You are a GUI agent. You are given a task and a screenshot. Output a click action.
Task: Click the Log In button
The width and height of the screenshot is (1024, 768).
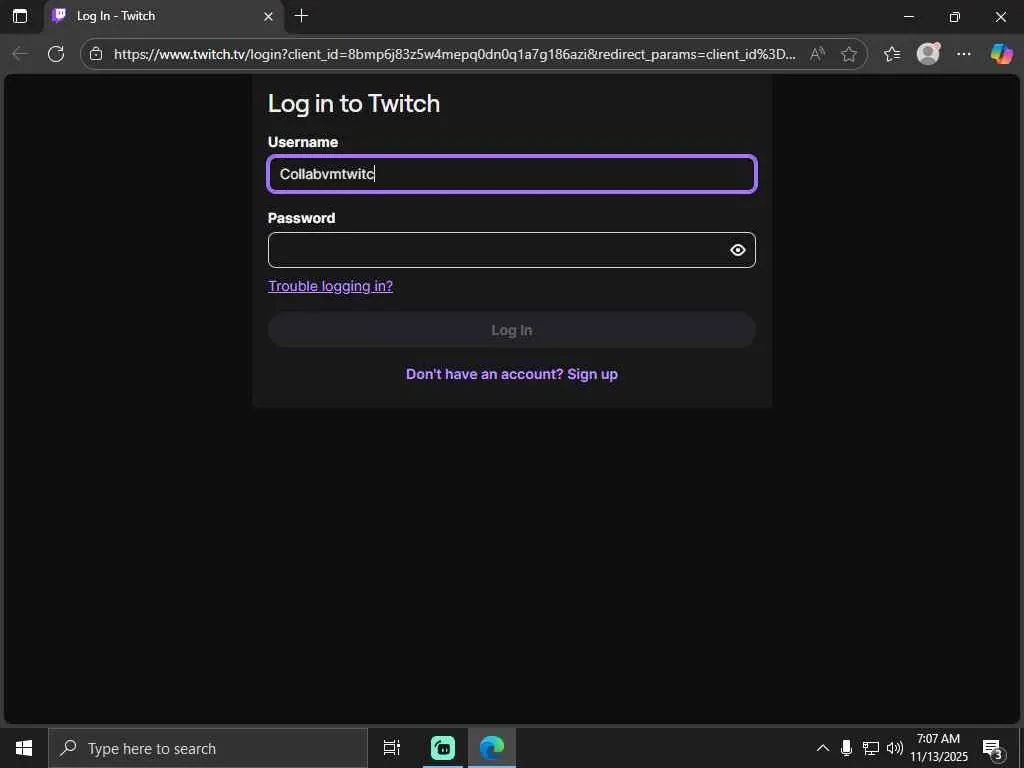point(512,330)
